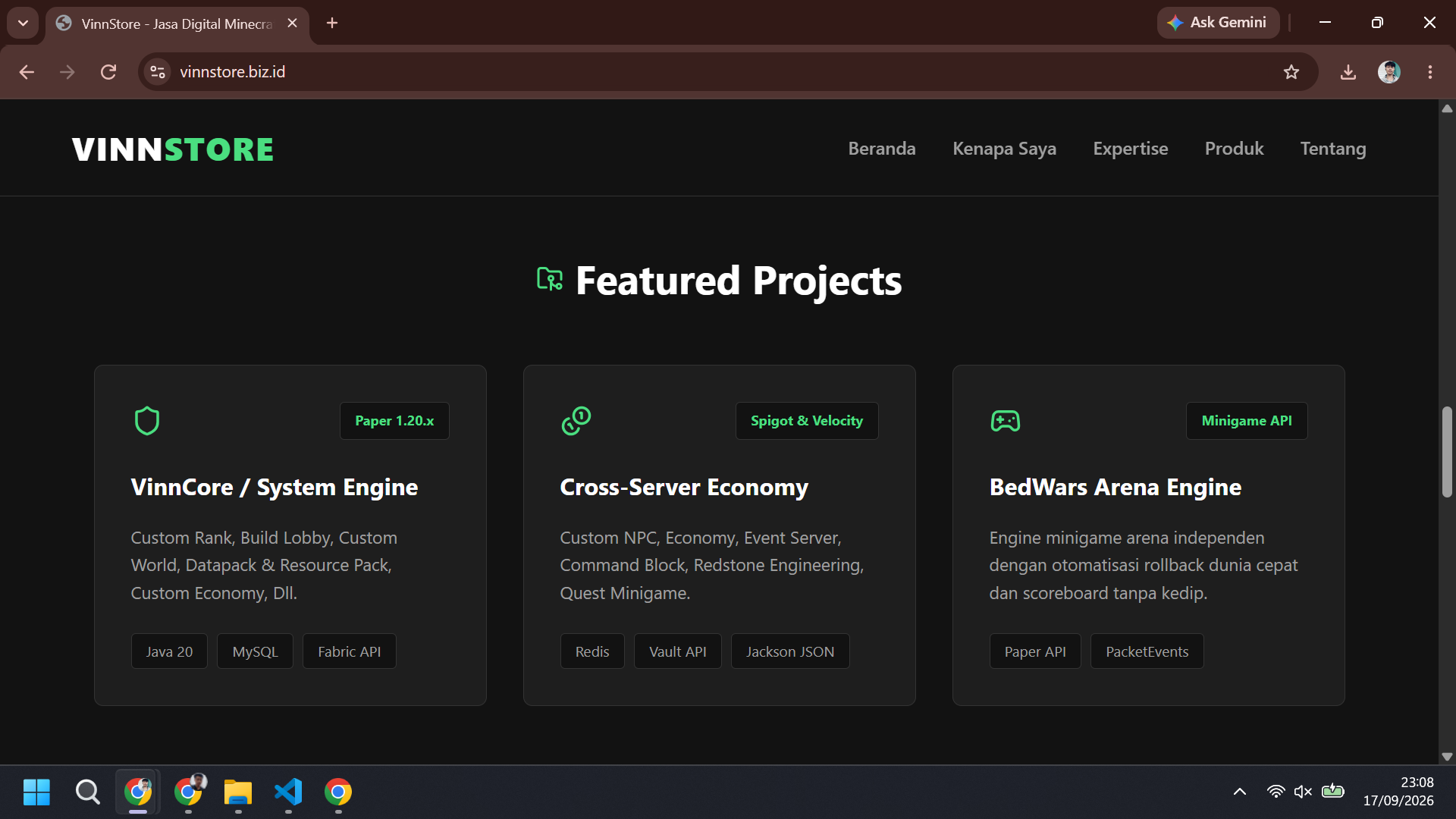Click the shield icon on VinnCore card
This screenshot has width=1456, height=819.
pos(147,421)
